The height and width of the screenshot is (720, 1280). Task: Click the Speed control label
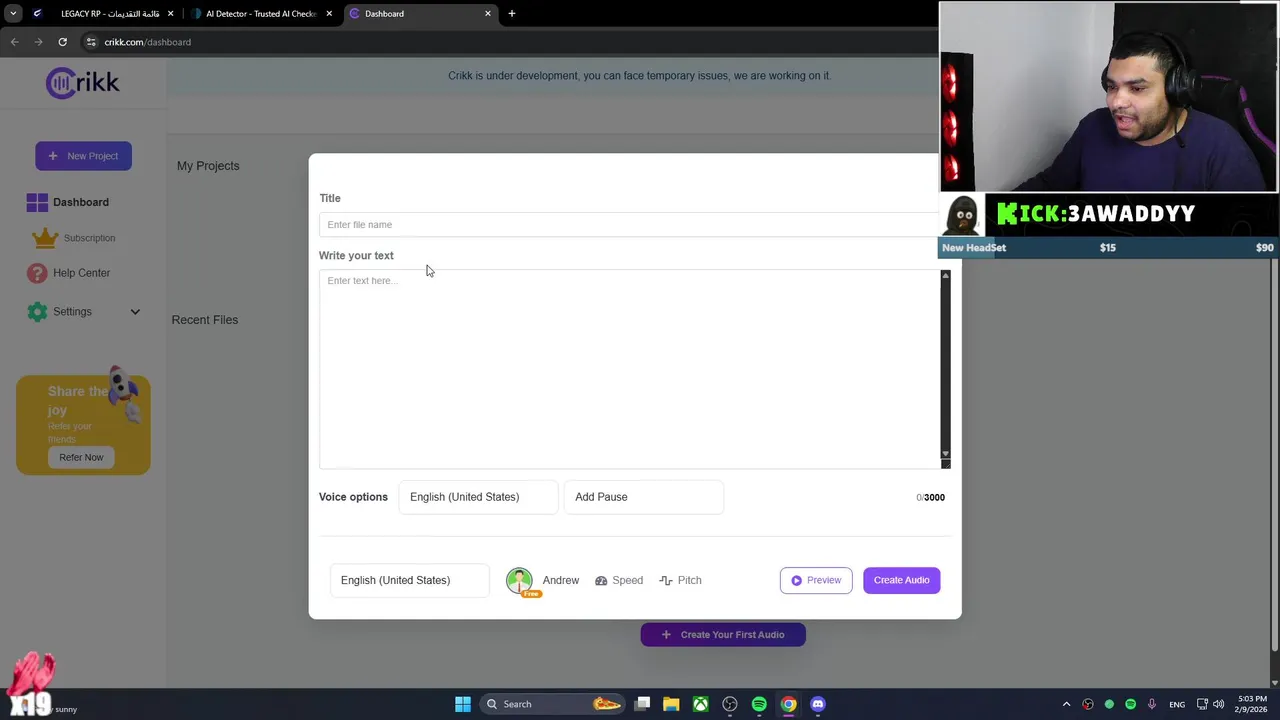(628, 580)
